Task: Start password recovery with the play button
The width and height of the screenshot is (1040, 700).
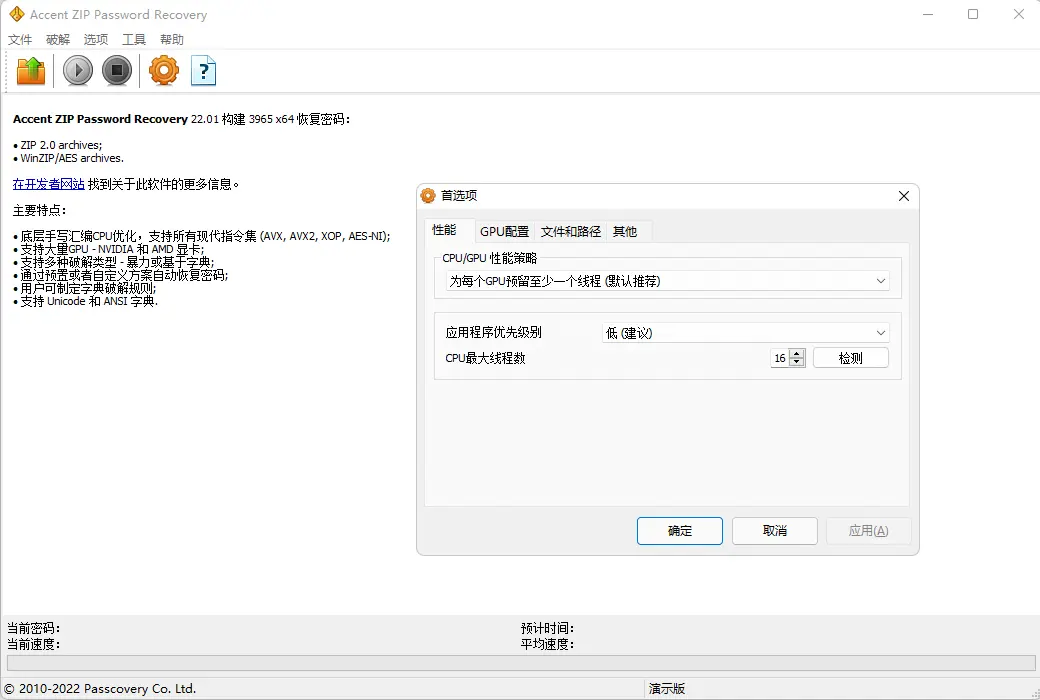Action: [x=78, y=70]
